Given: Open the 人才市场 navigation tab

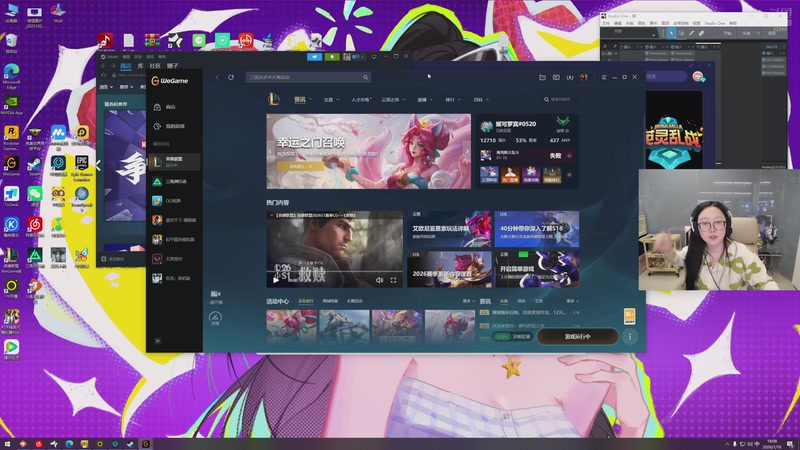Looking at the screenshot, I should point(360,99).
